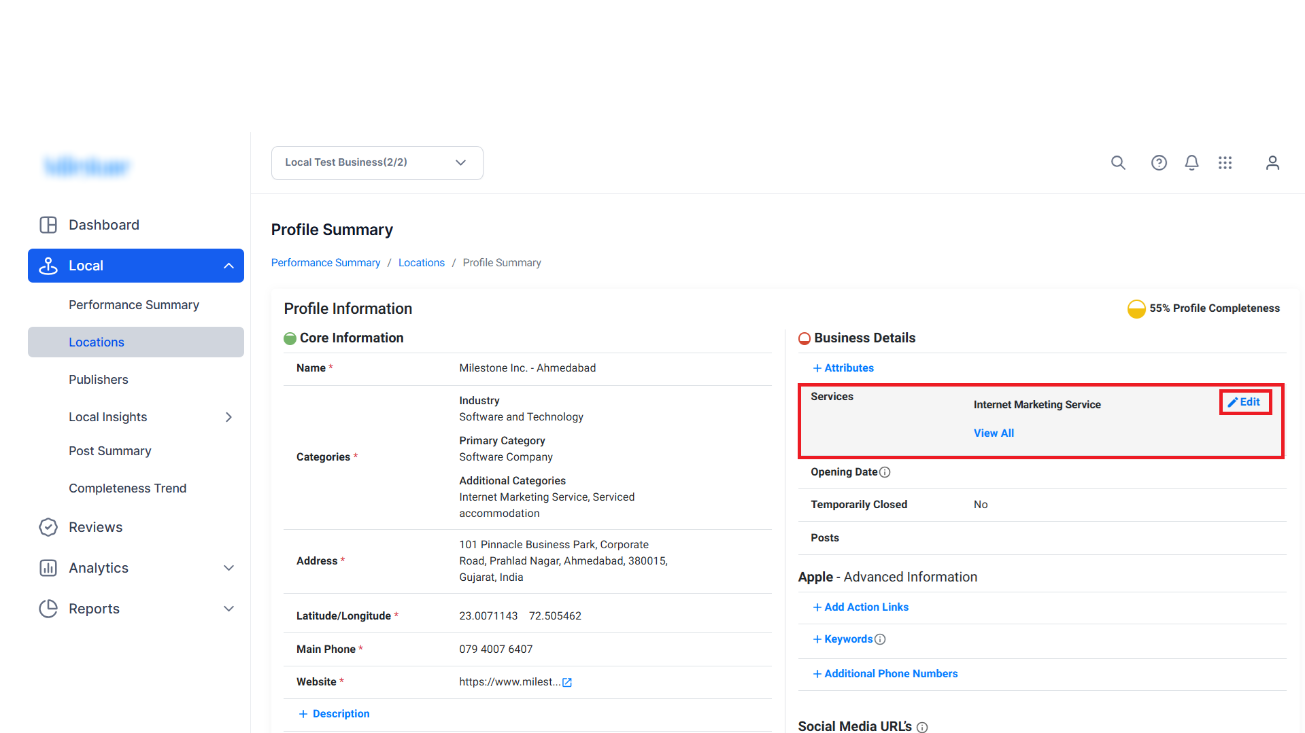Screen dimensions: 1305x733
Task: Open the Local Test Business dropdown
Action: point(377,163)
